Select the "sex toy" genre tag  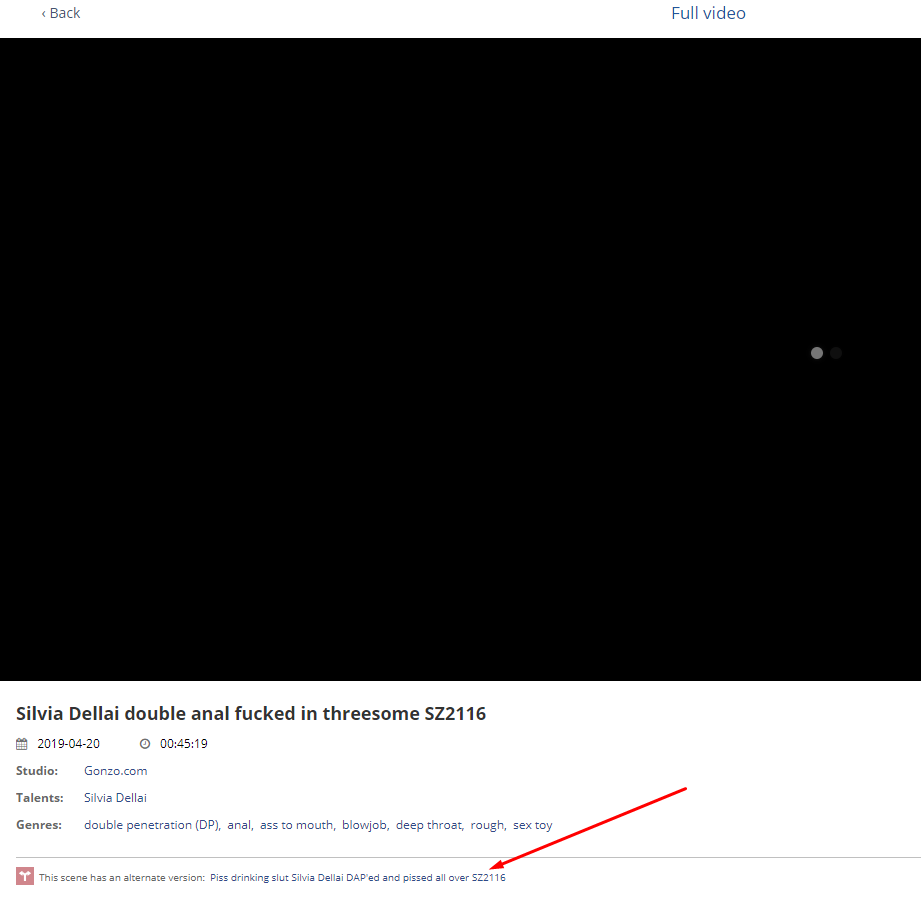click(532, 825)
